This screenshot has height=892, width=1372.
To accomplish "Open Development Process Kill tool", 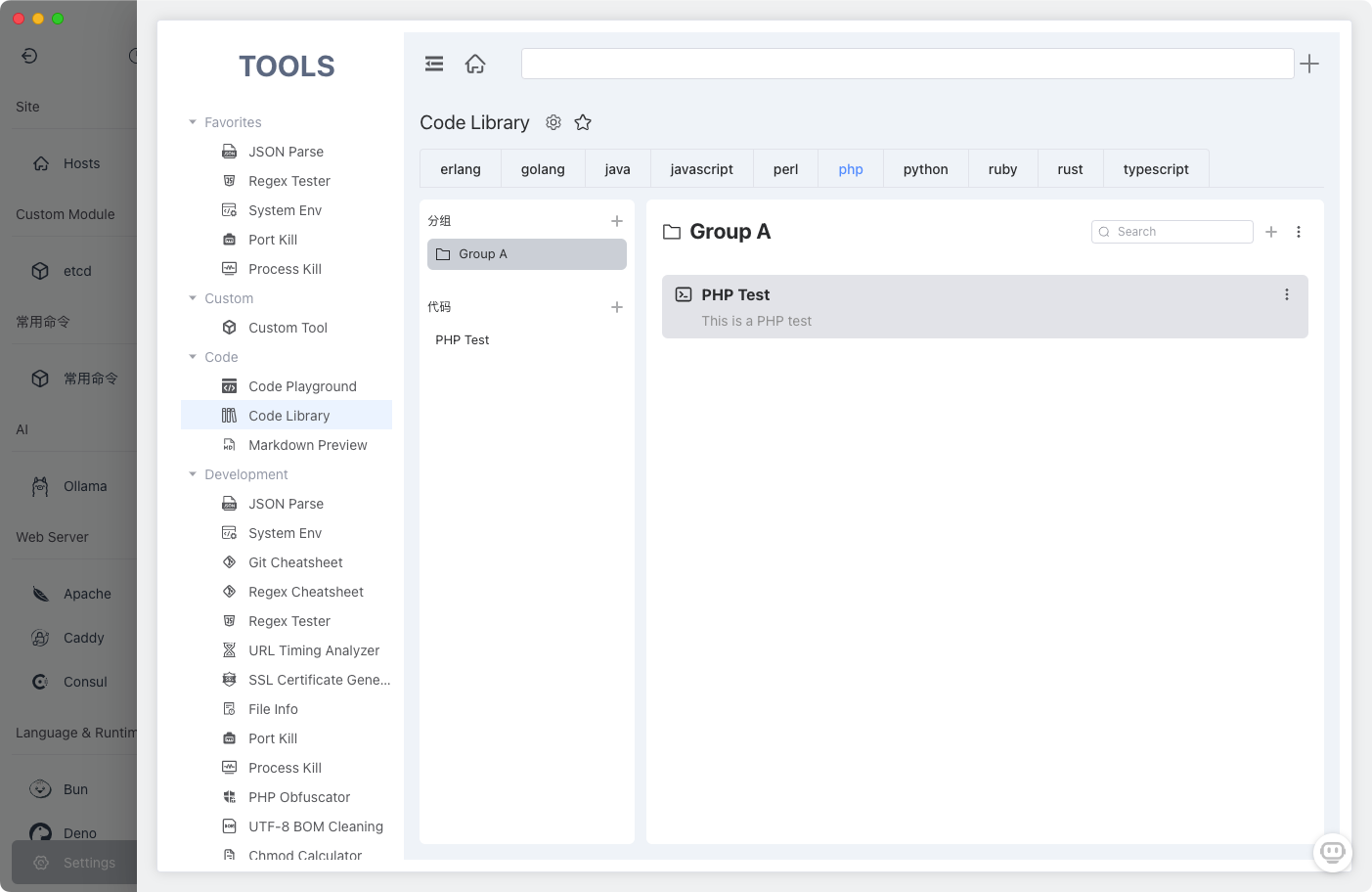I will [287, 768].
